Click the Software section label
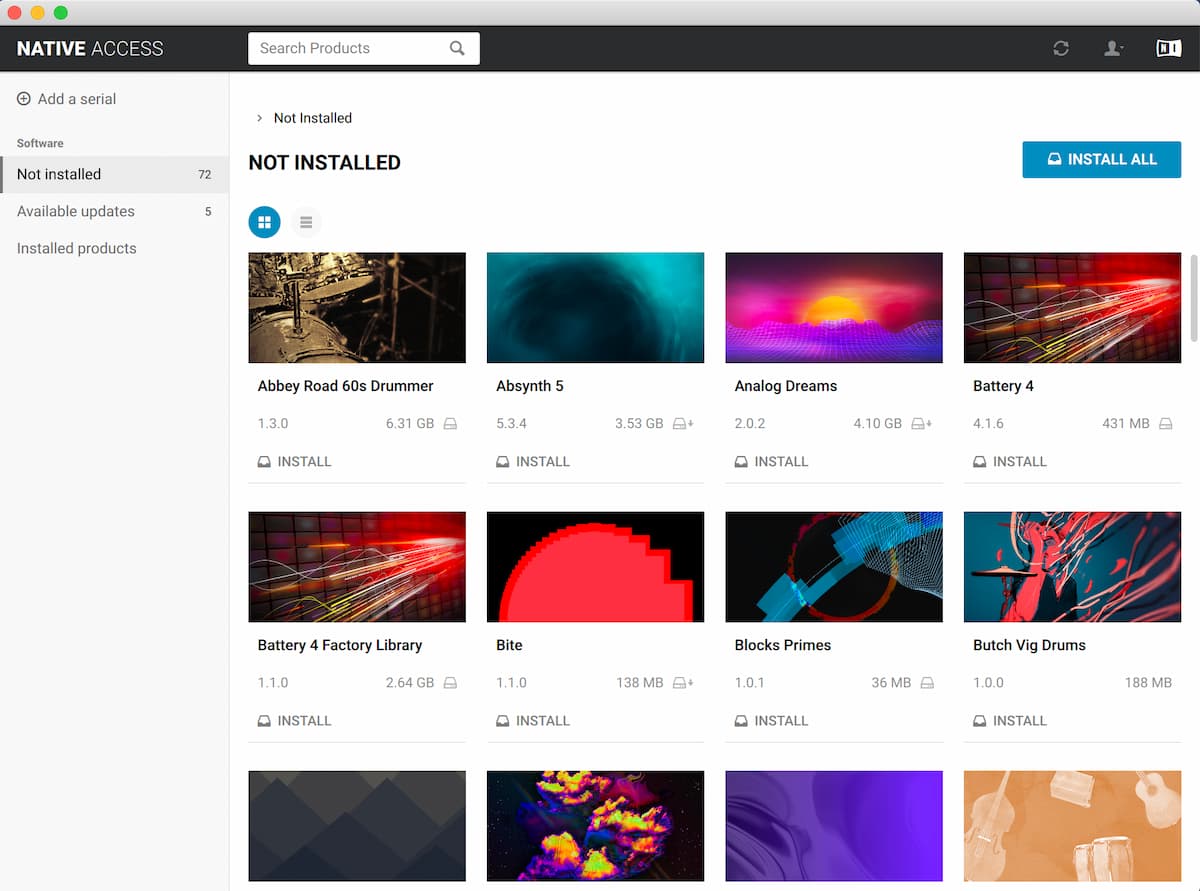 40,143
